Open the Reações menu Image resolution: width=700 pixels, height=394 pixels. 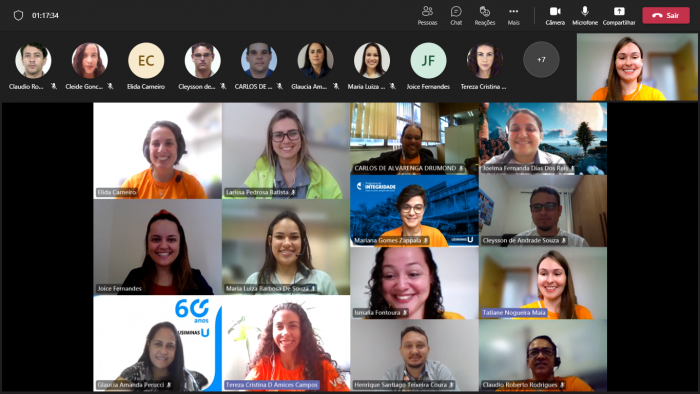pos(484,16)
